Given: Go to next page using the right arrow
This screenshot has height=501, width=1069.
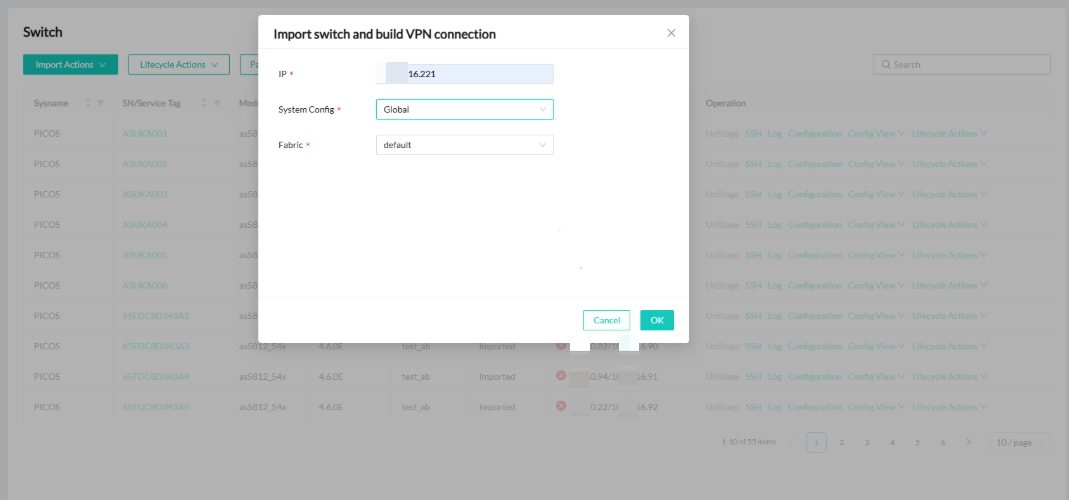Looking at the screenshot, I should (967, 442).
